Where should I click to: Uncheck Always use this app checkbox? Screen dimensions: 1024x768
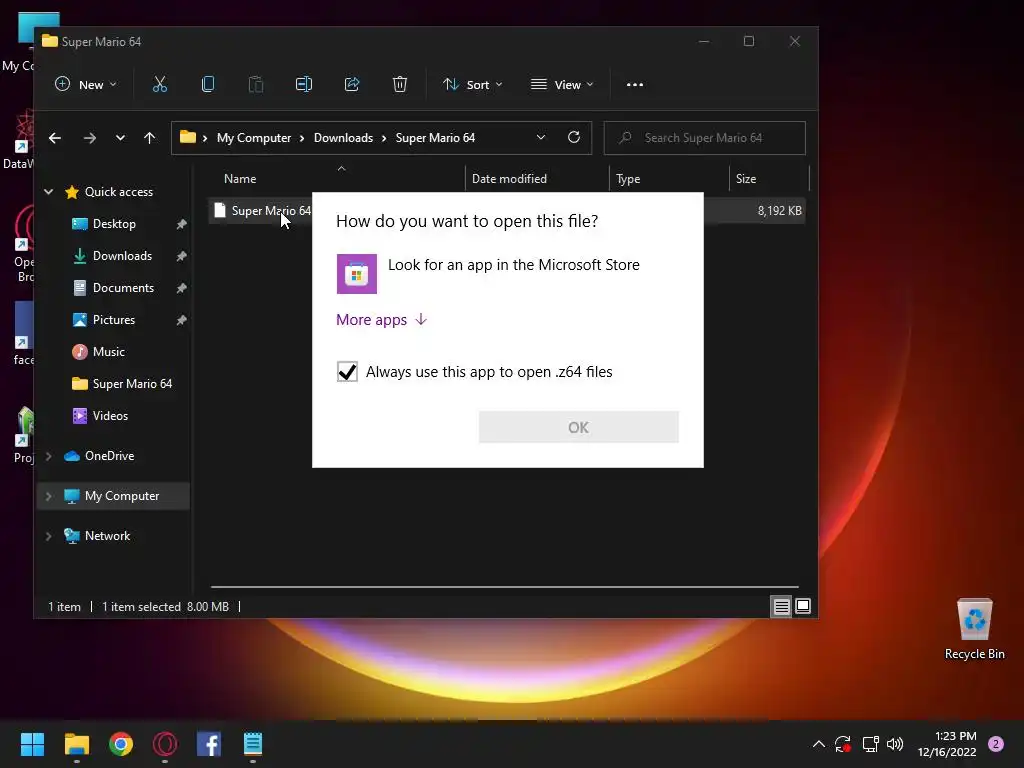pyautogui.click(x=347, y=372)
